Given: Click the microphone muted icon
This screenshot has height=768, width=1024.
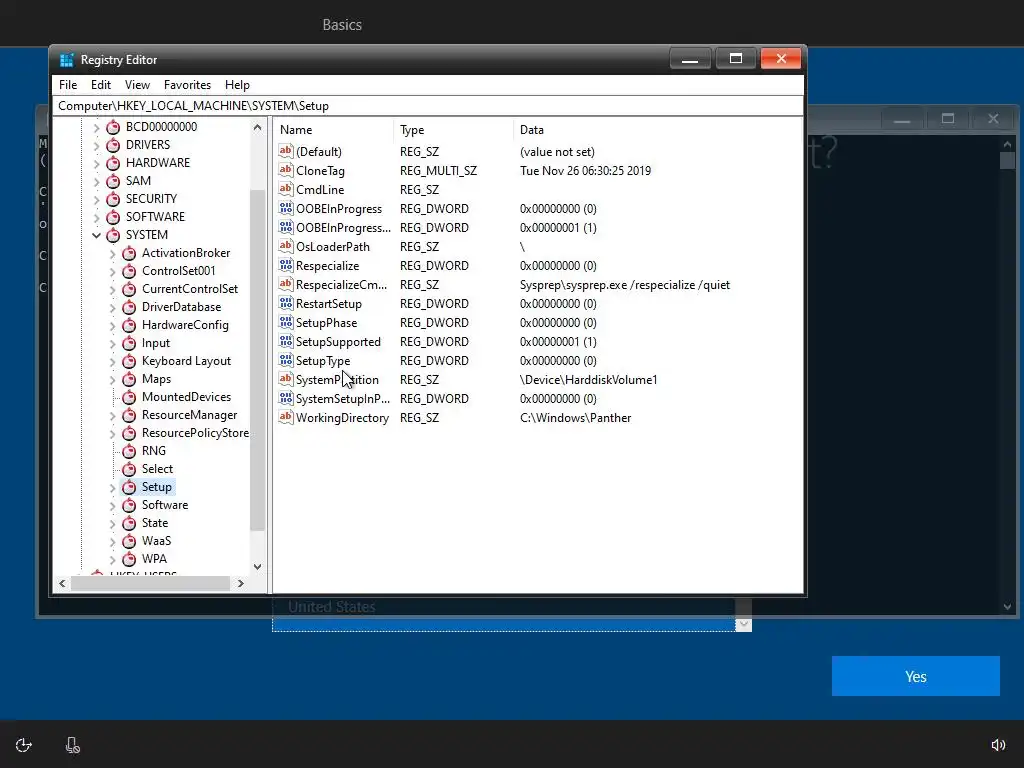Looking at the screenshot, I should [x=72, y=745].
